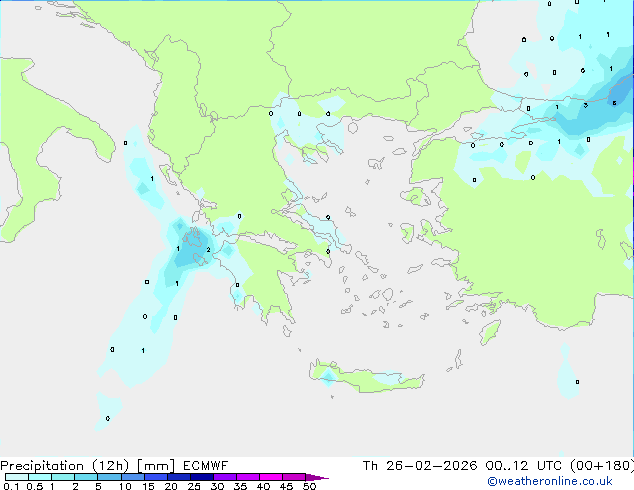
Task: Click the 0.1–0.5 mm legend color swatch
Action: (17, 477)
